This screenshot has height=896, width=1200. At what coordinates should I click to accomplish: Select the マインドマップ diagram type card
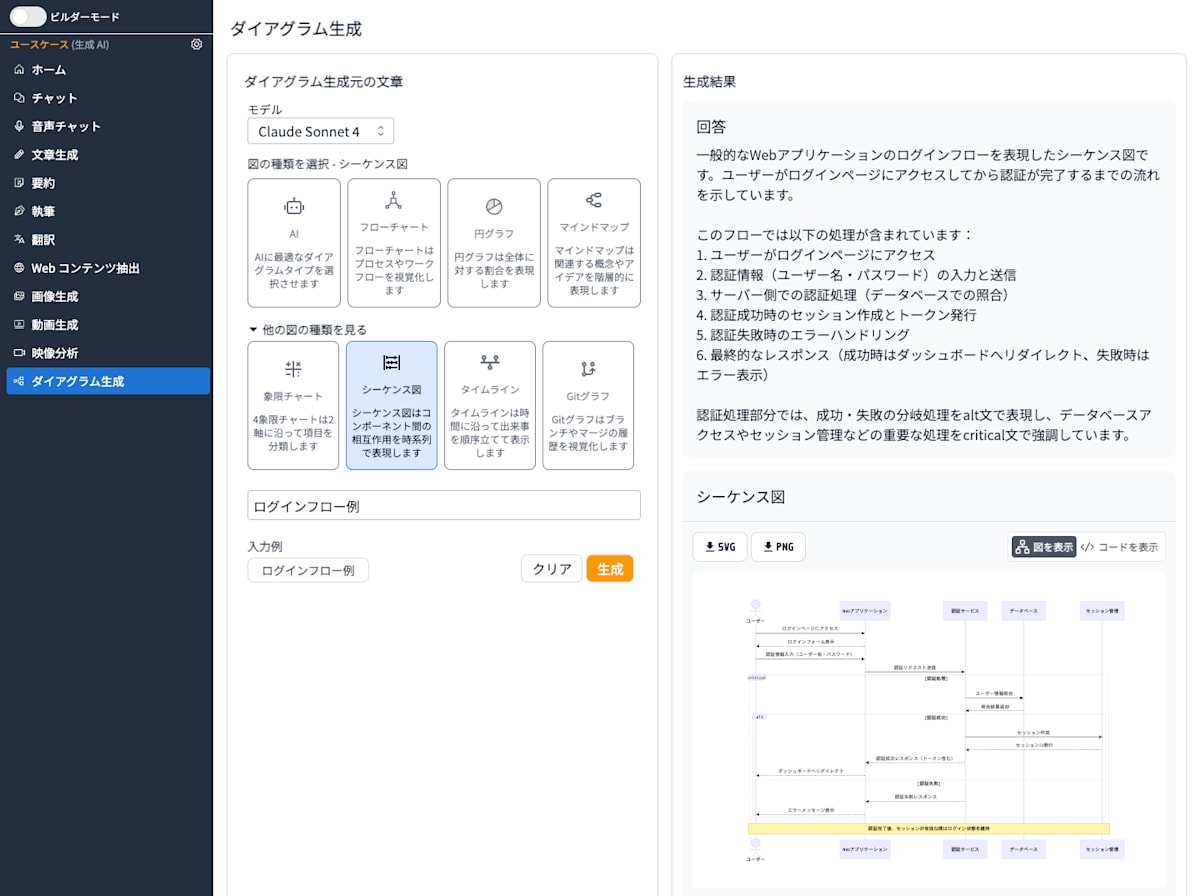[594, 243]
